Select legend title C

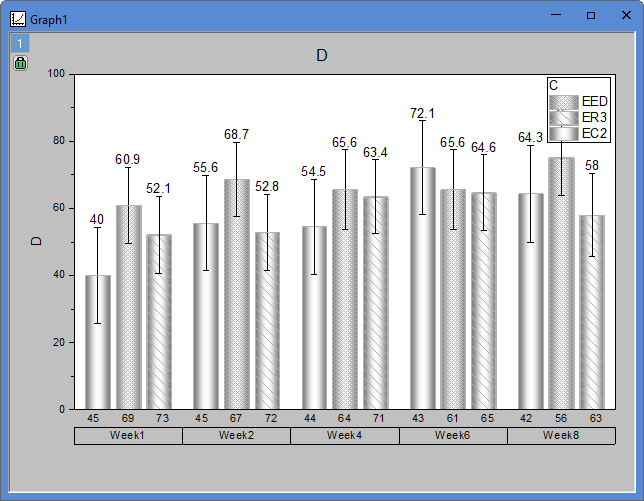pos(553,85)
